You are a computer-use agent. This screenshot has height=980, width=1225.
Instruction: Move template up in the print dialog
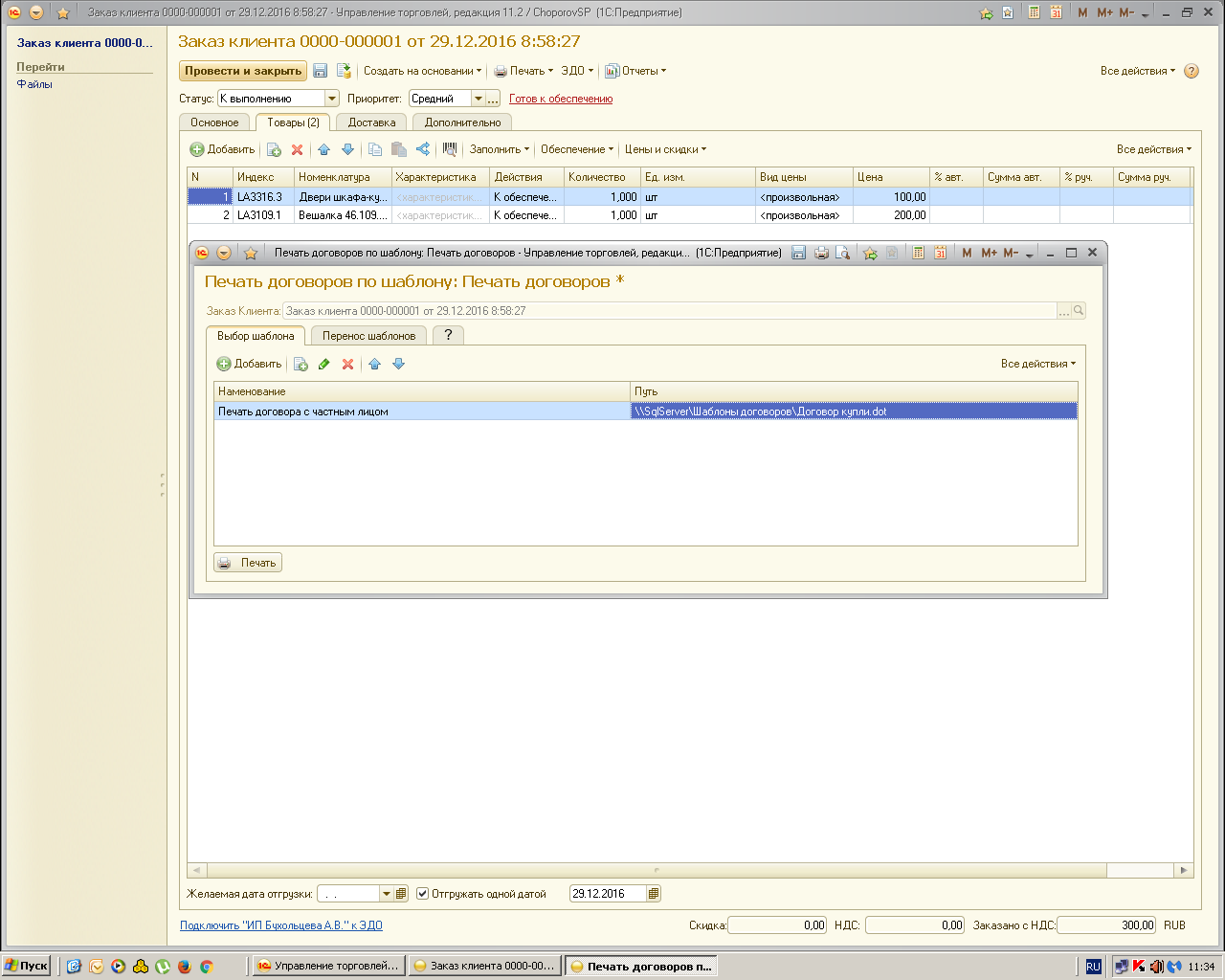pyautogui.click(x=375, y=364)
